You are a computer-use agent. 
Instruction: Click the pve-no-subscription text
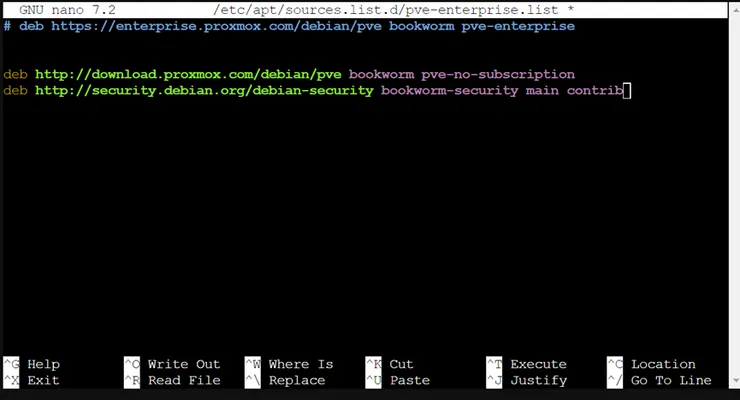(x=498, y=75)
